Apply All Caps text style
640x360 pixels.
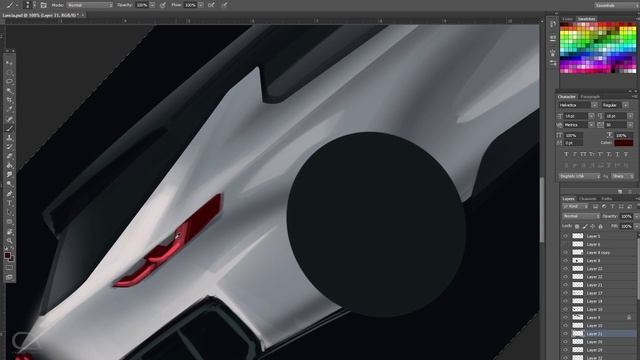(x=583, y=154)
